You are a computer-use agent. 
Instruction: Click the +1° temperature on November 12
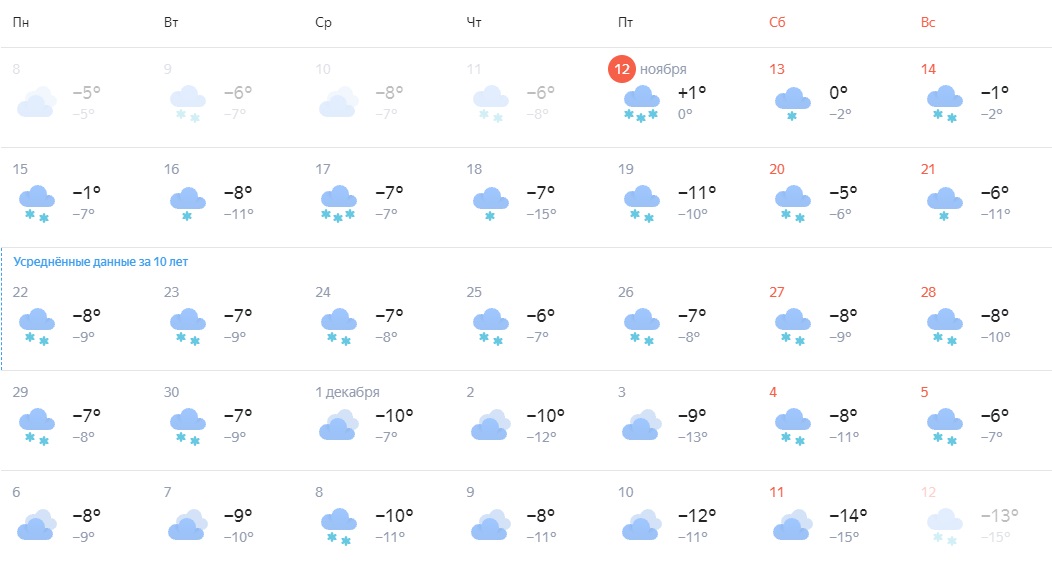692,93
